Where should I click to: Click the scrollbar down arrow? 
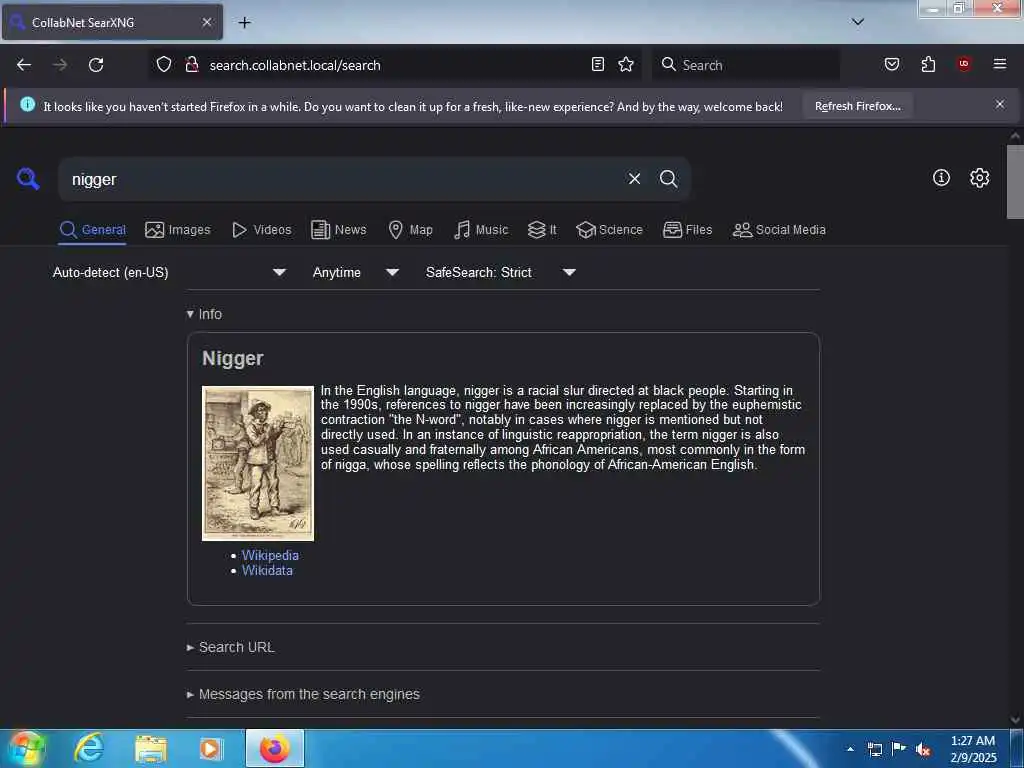1015,720
